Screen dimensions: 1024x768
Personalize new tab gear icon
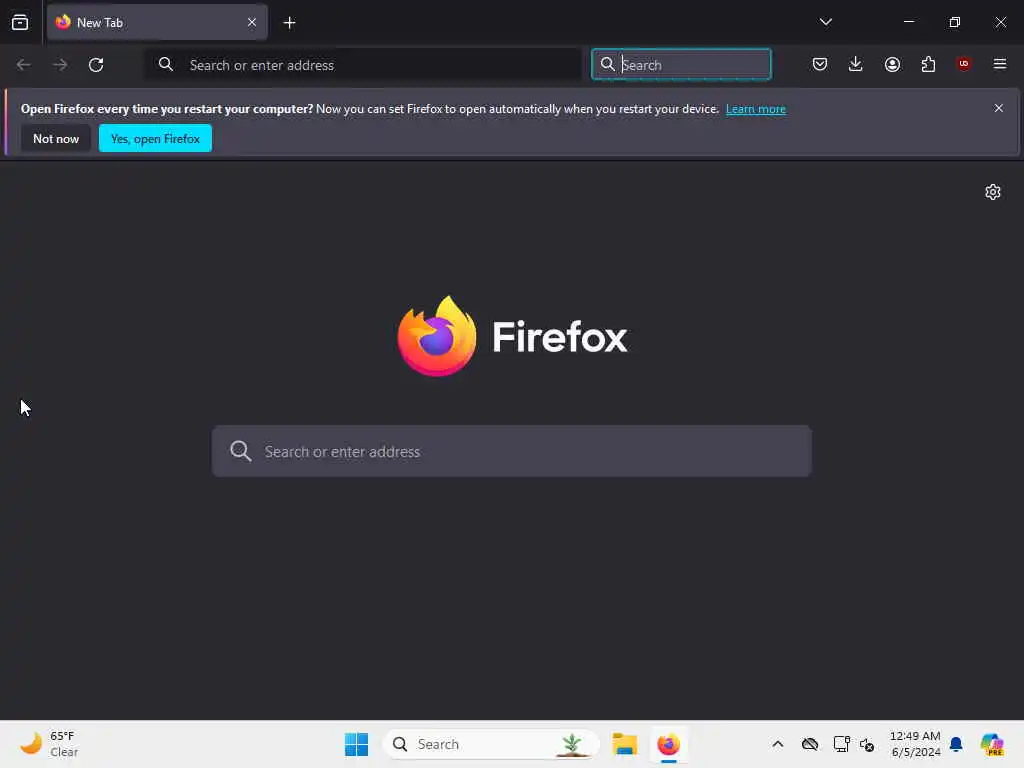[993, 192]
